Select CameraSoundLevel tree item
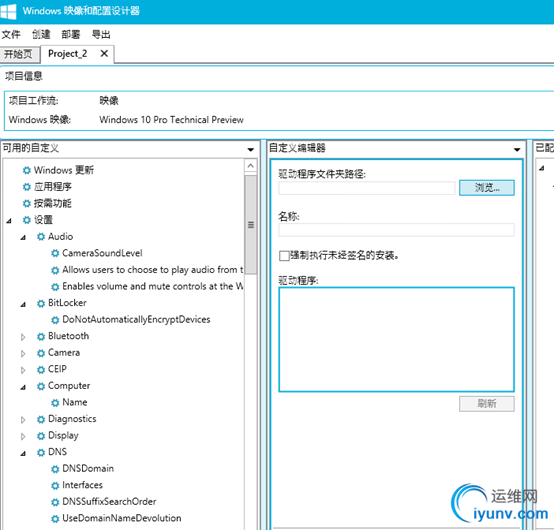The image size is (554, 530). coord(102,253)
